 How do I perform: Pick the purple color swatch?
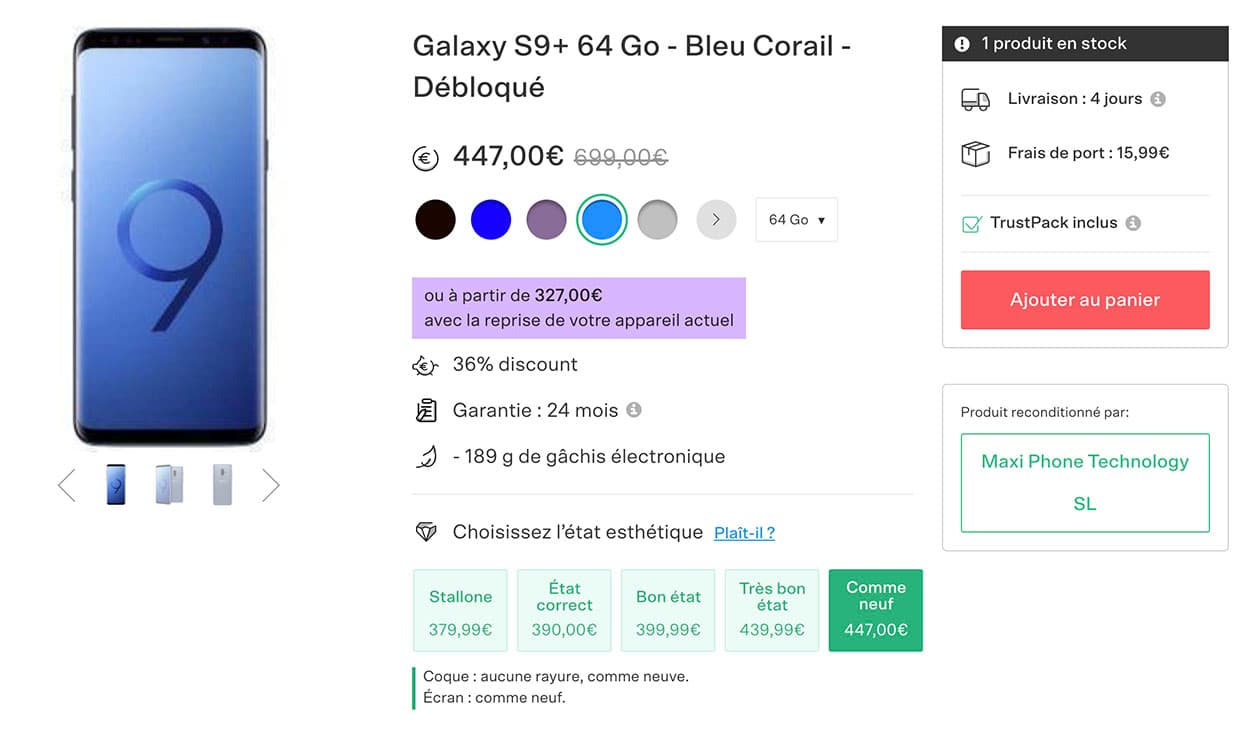(546, 220)
